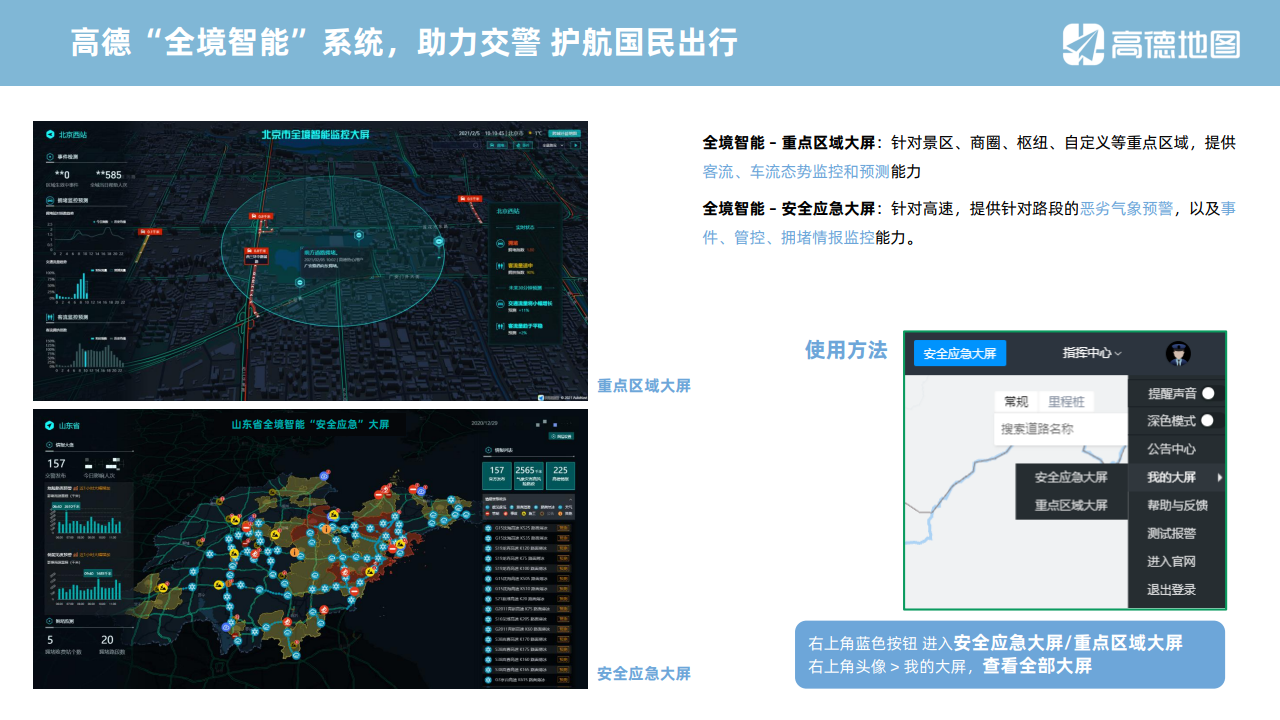Click the 客流监控预测 people icon
Screen dimensions: 1280x720
tap(50, 317)
